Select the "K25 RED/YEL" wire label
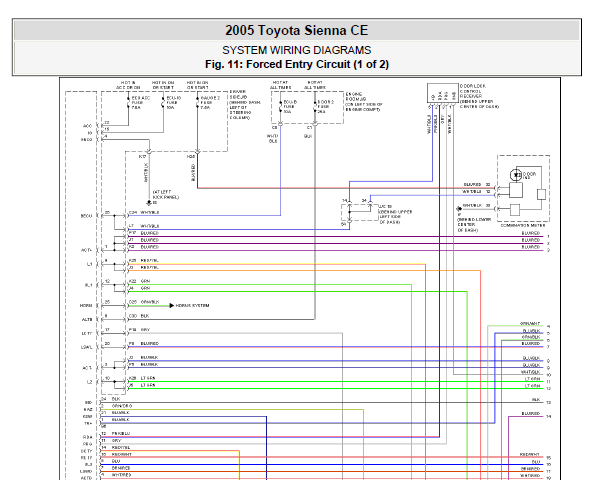Image resolution: width=599 pixels, height=480 pixels. 144,260
